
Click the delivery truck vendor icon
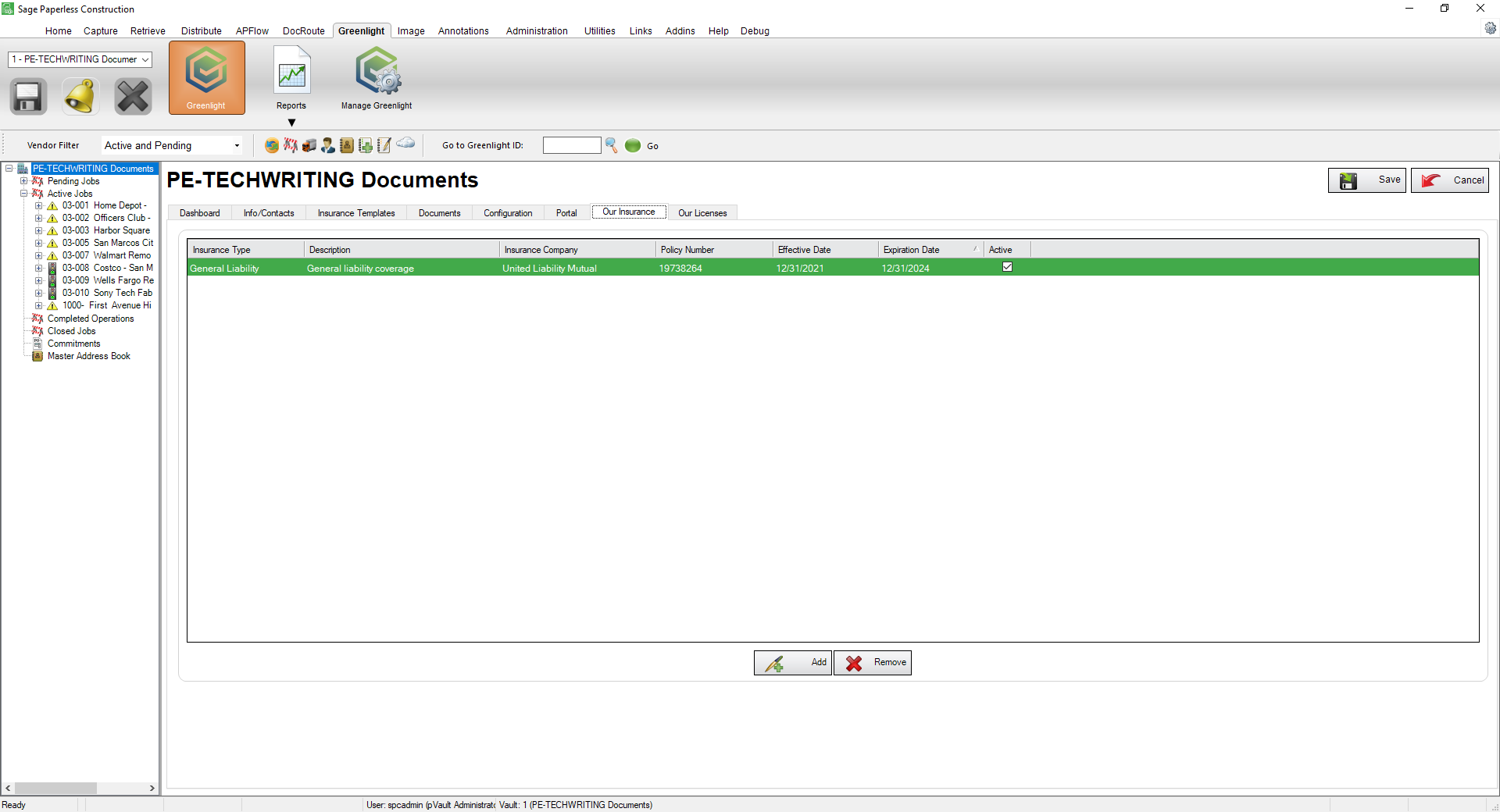click(x=309, y=145)
